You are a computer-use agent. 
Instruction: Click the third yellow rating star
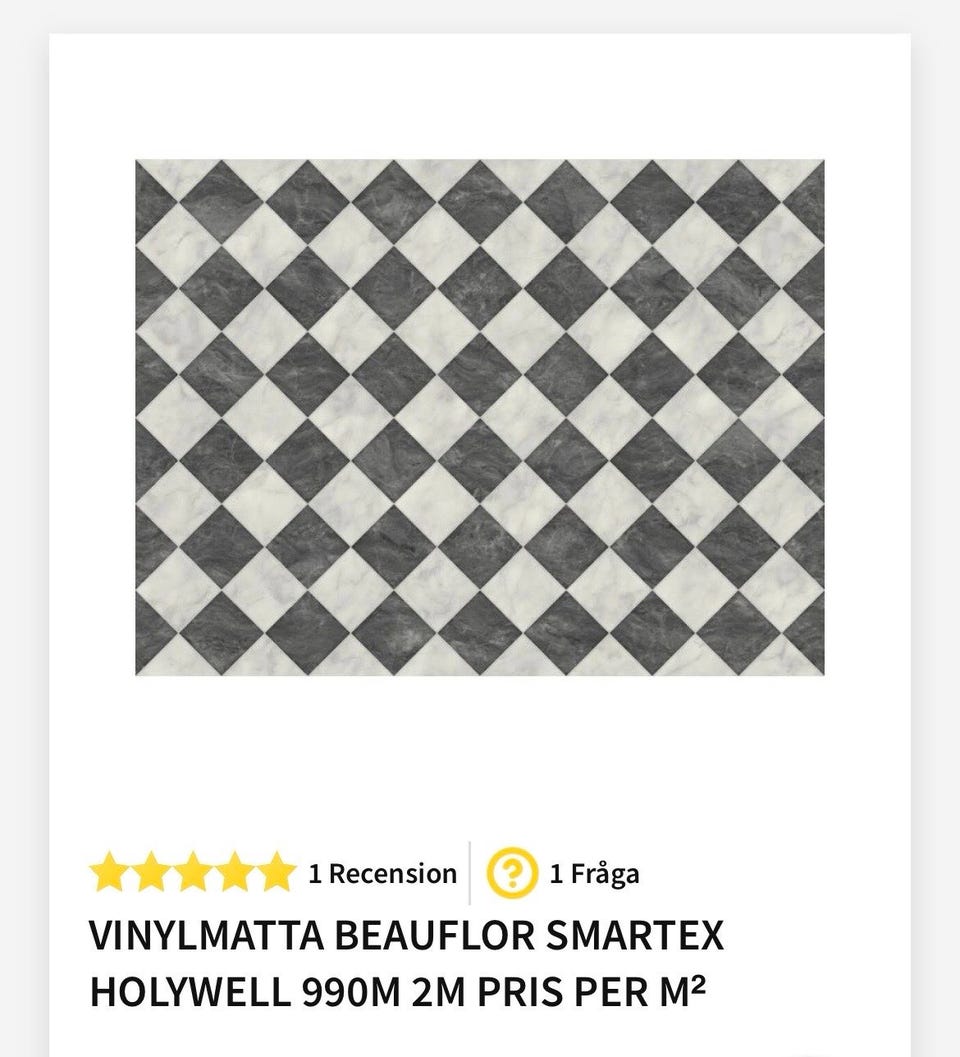pyautogui.click(x=192, y=872)
